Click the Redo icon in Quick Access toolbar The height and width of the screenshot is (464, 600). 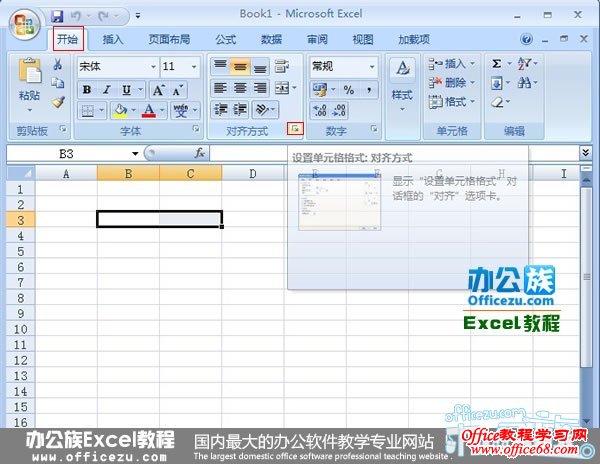pos(103,16)
